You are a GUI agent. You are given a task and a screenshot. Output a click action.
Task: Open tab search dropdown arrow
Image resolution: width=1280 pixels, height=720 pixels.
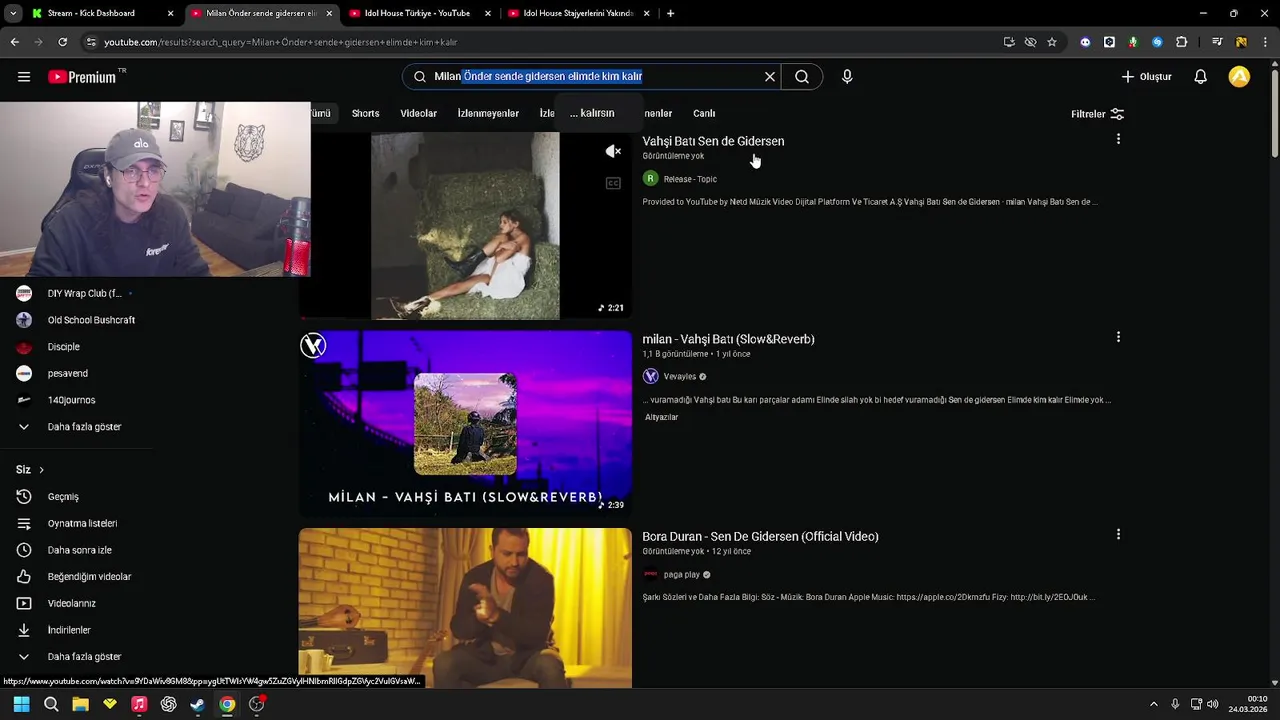13,13
